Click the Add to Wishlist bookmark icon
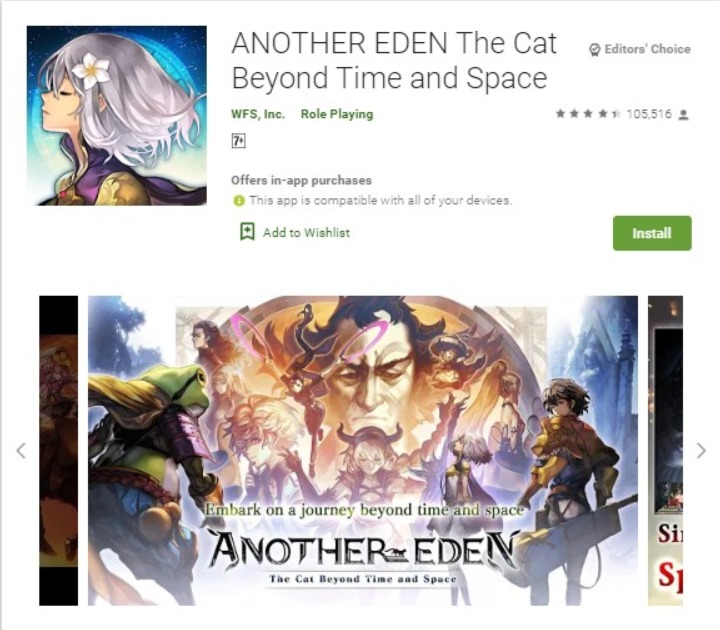 tap(248, 232)
